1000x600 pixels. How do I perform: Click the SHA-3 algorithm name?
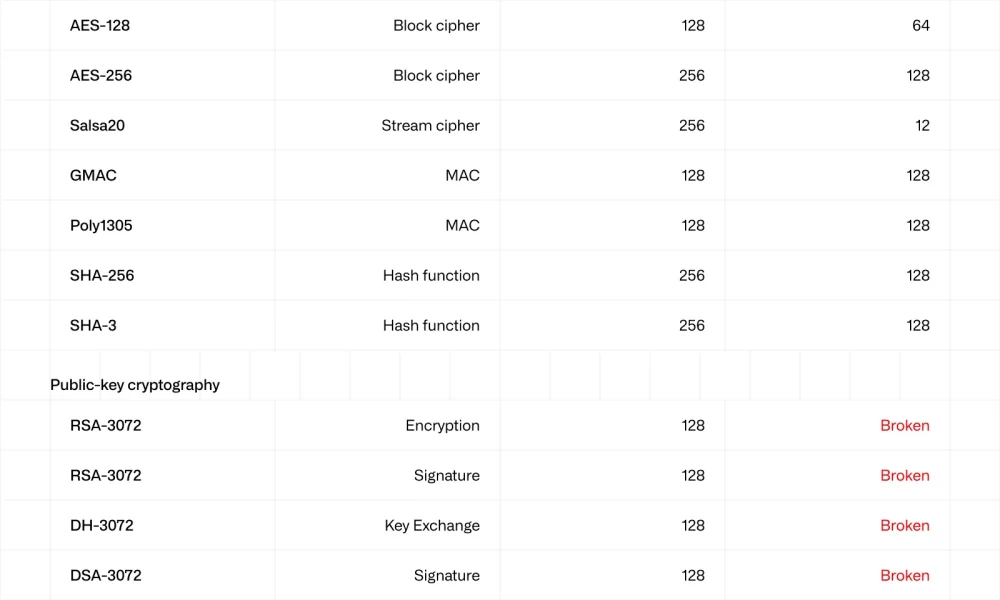tap(93, 326)
